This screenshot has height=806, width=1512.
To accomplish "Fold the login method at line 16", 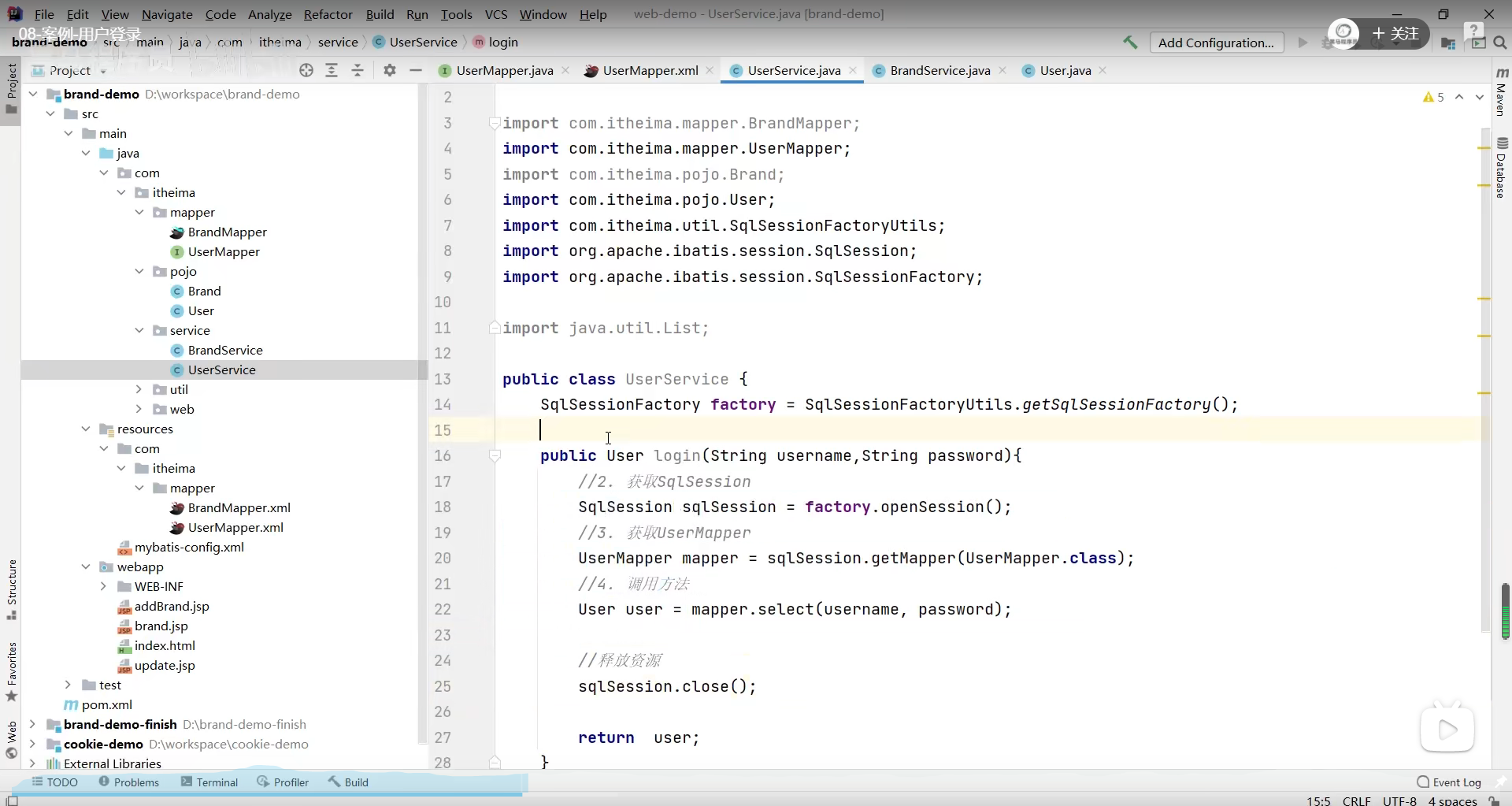I will click(x=495, y=455).
